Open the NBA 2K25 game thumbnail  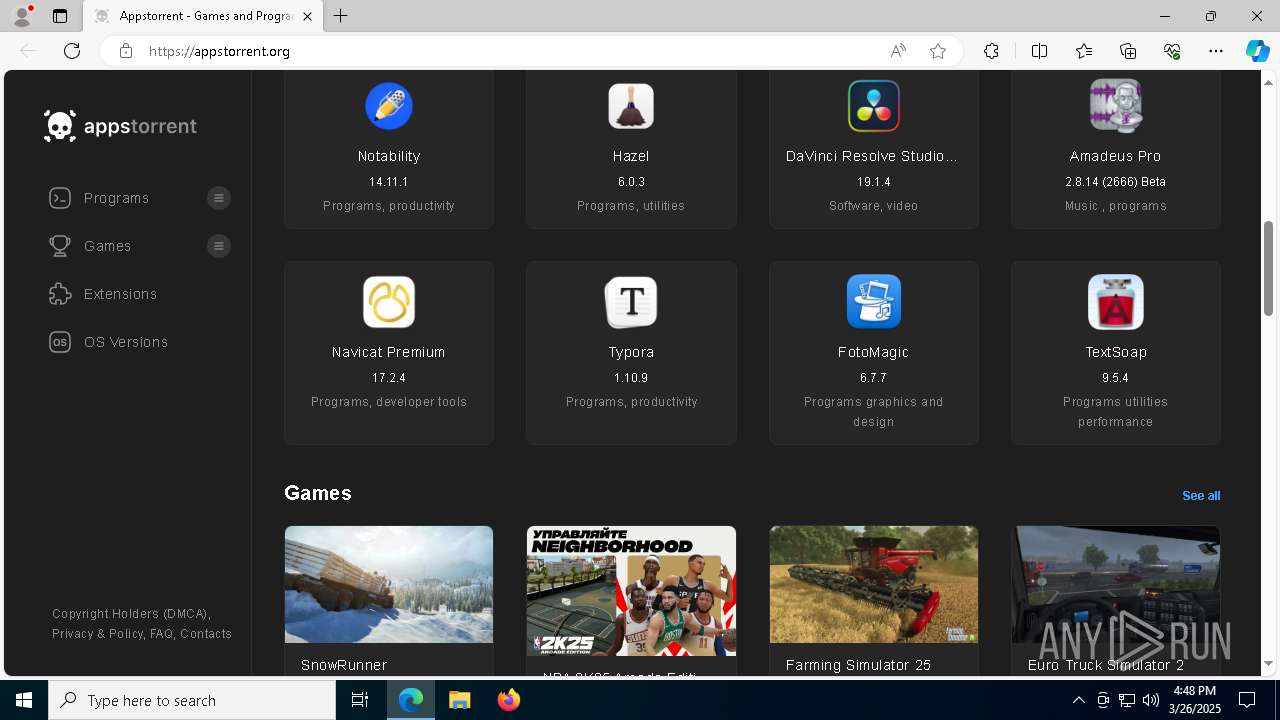(631, 591)
